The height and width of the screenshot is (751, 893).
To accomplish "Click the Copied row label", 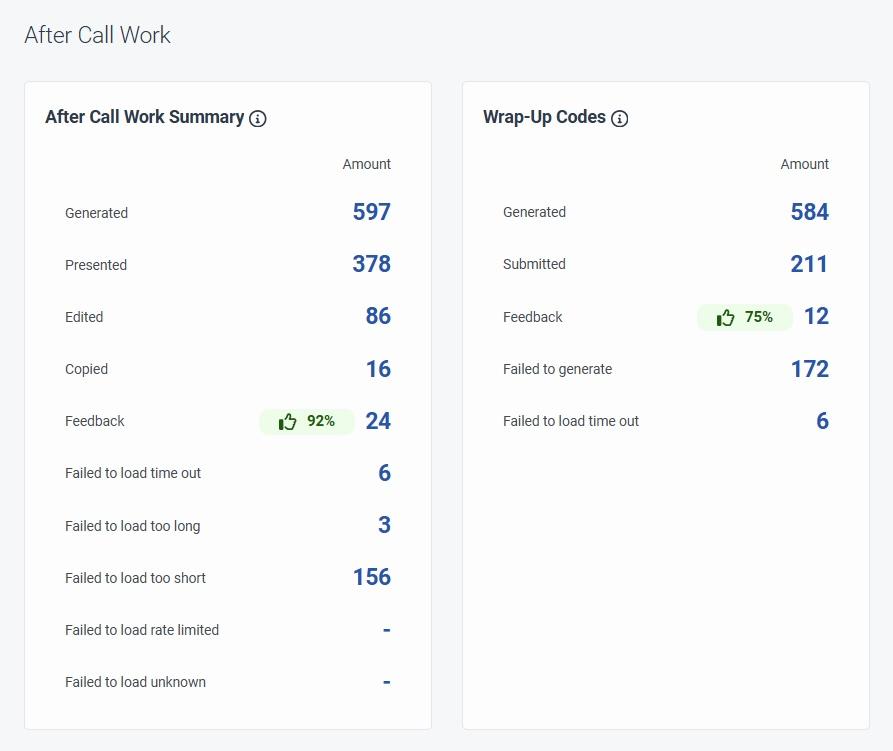I will [x=86, y=369].
